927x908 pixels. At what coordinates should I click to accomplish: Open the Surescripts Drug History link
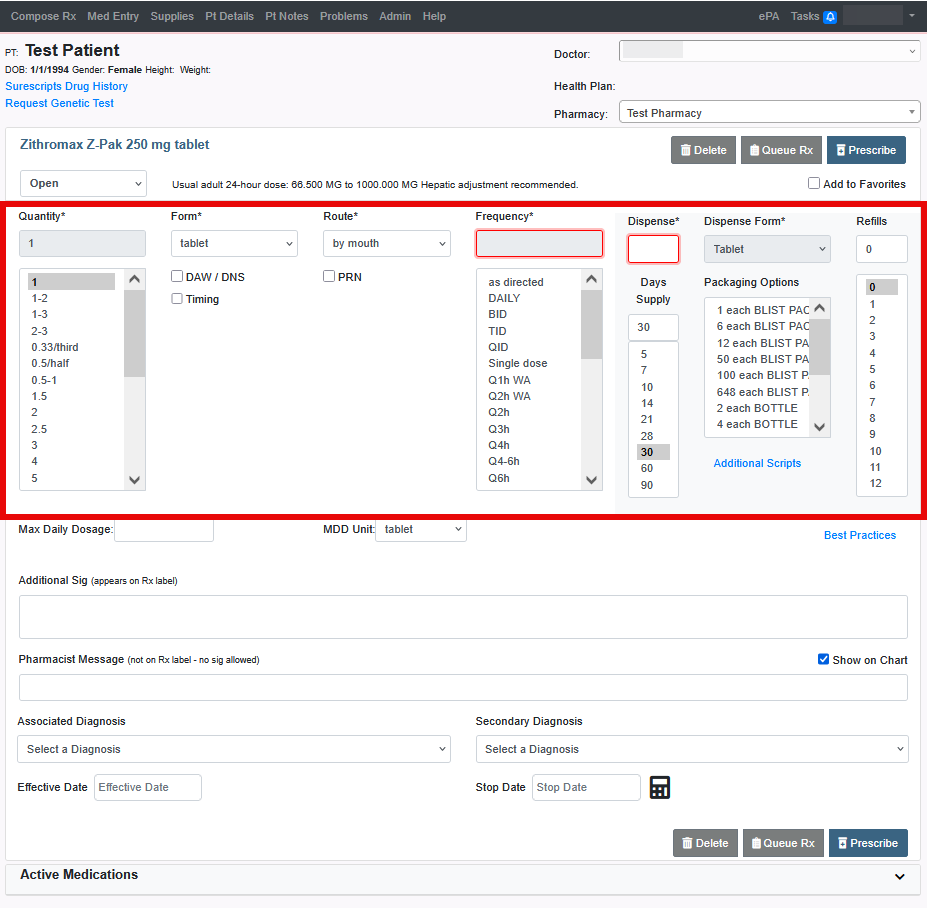(68, 87)
